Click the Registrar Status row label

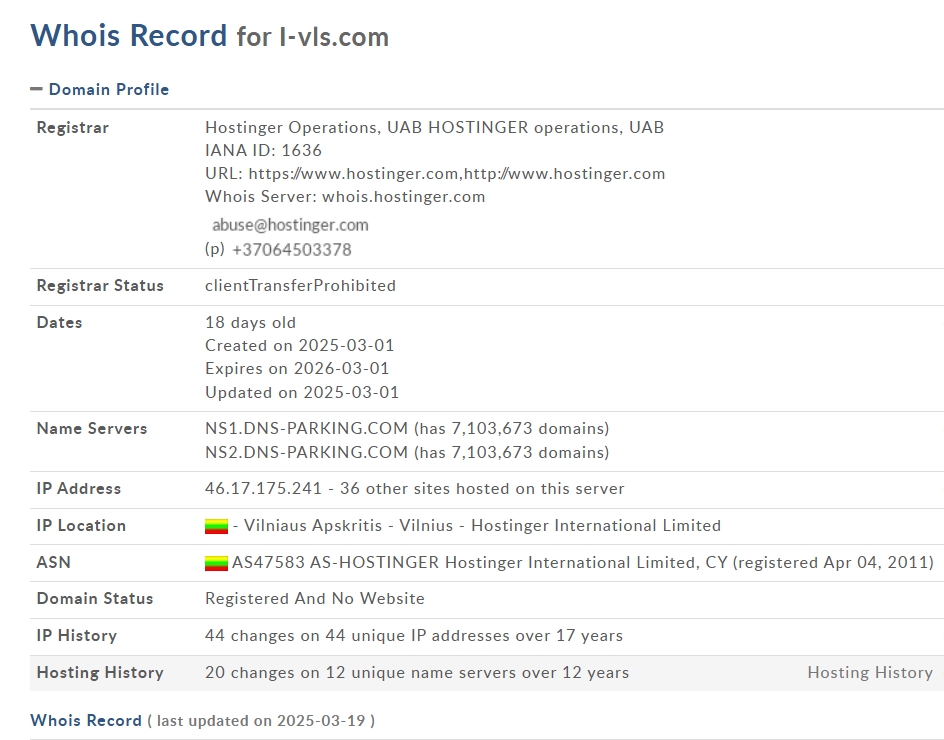coord(100,285)
